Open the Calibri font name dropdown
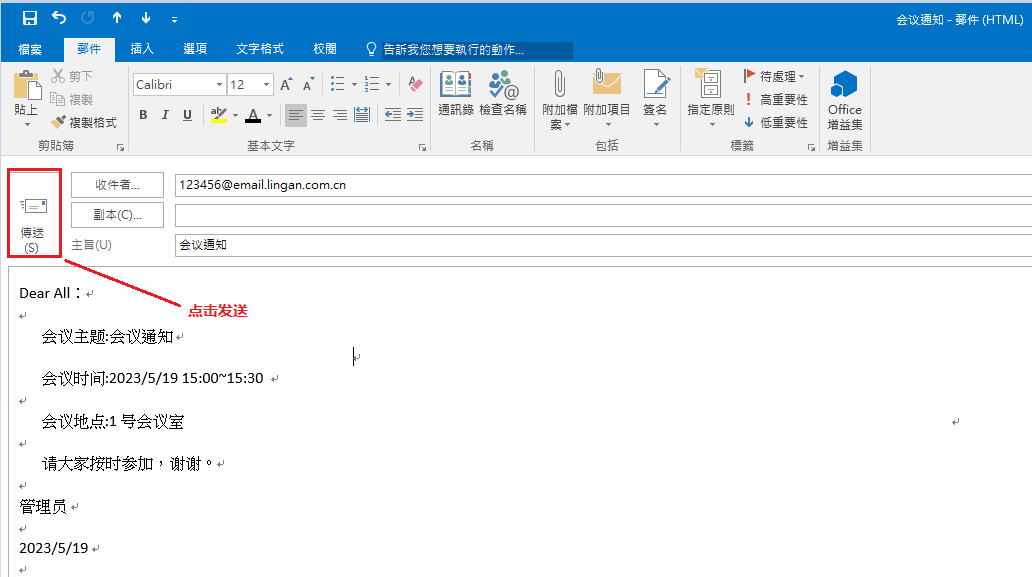This screenshot has width=1032, height=577. coord(218,85)
